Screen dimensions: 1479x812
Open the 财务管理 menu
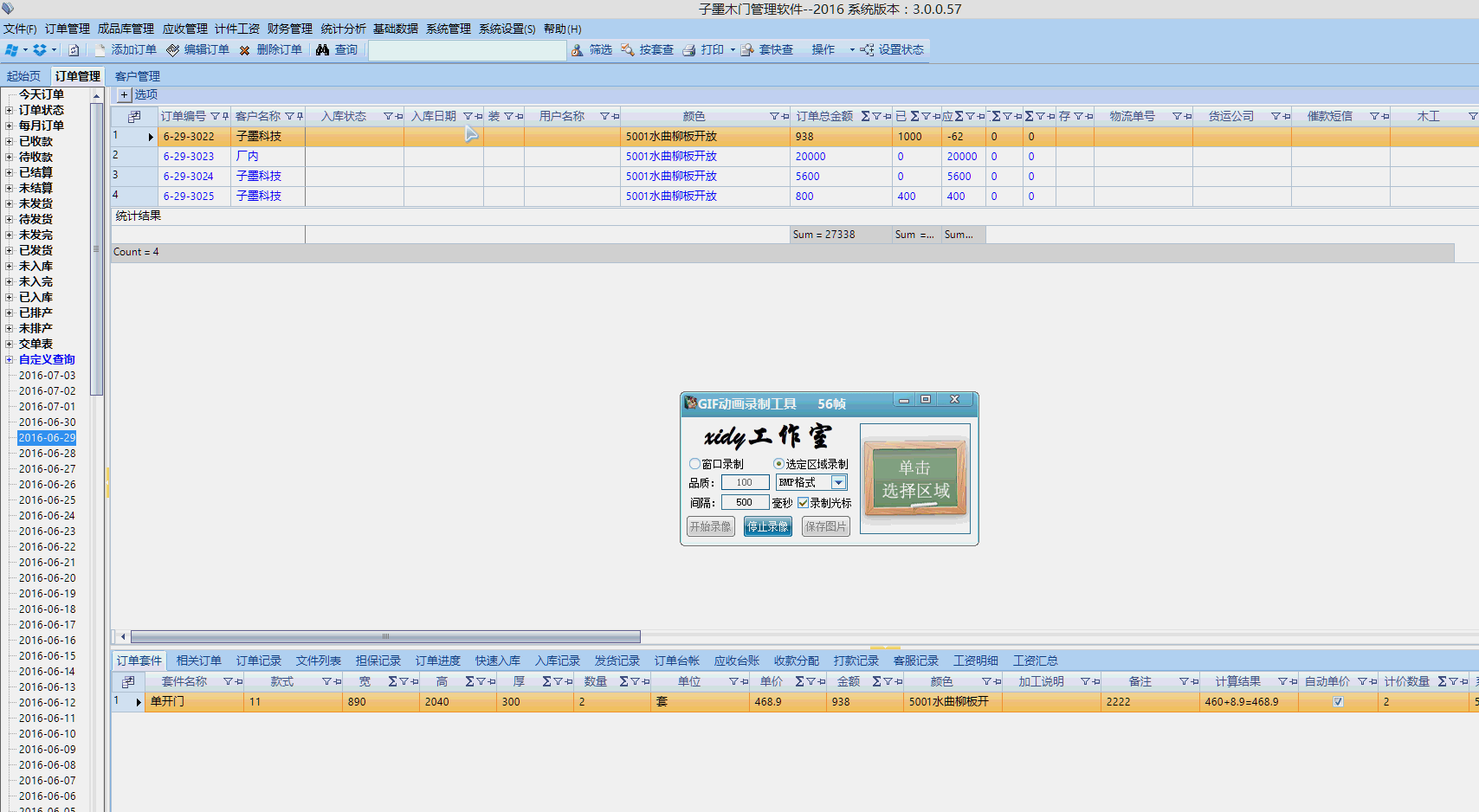[x=289, y=29]
